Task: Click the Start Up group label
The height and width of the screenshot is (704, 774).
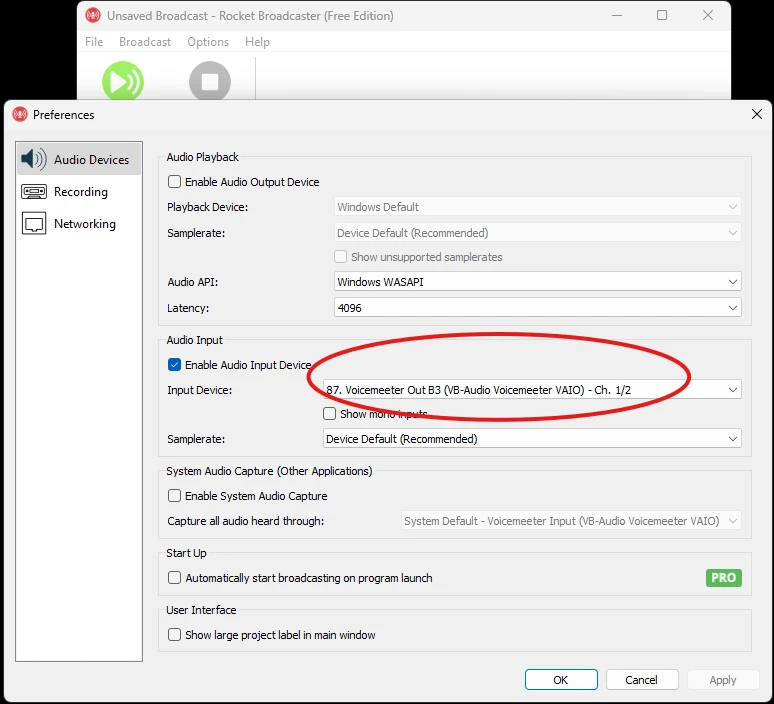Action: [x=186, y=552]
